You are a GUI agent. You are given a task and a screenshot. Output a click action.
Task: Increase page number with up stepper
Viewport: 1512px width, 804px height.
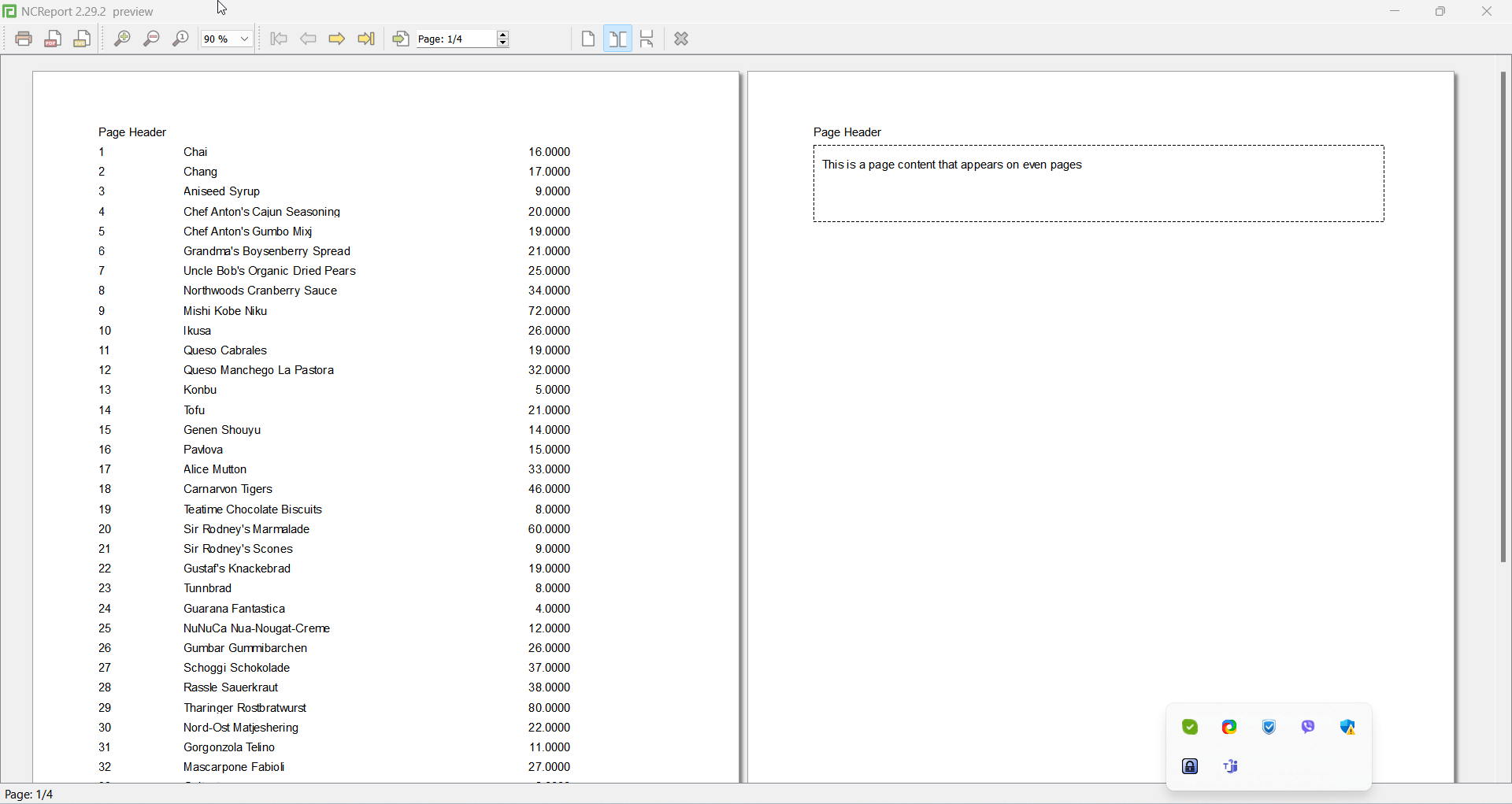click(504, 34)
